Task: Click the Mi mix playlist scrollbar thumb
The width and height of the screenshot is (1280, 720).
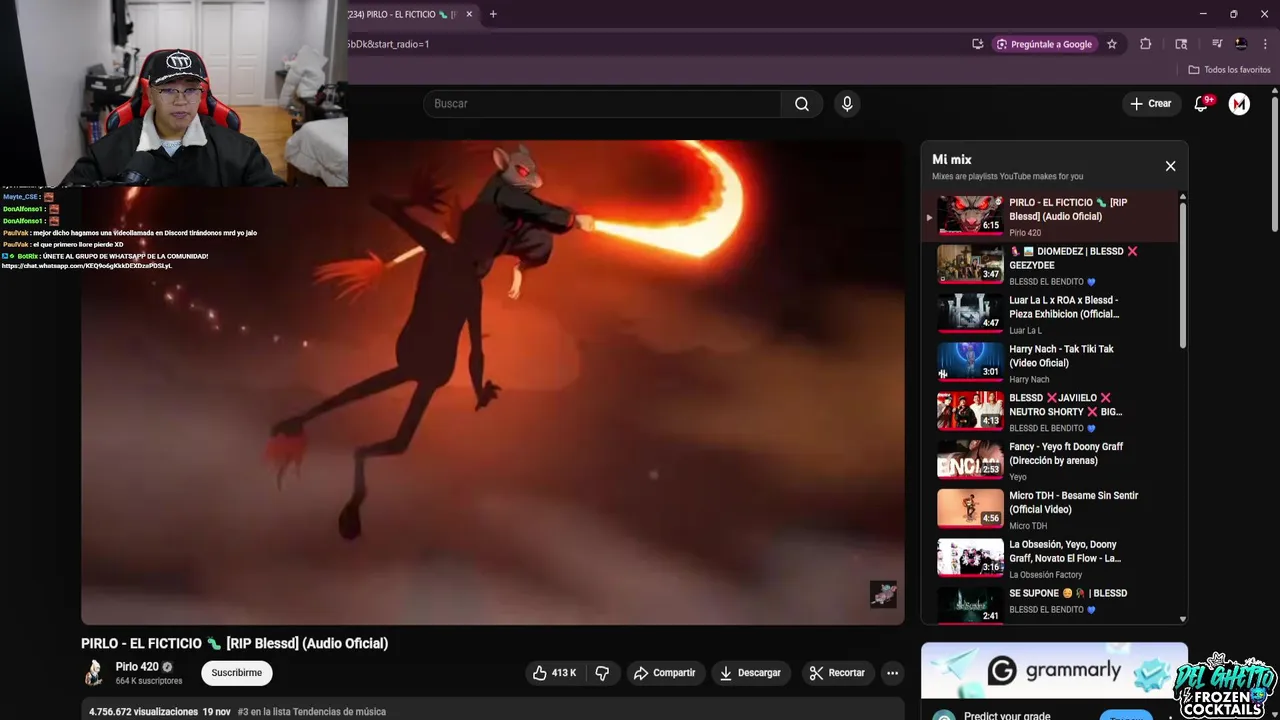Action: coord(1183,275)
